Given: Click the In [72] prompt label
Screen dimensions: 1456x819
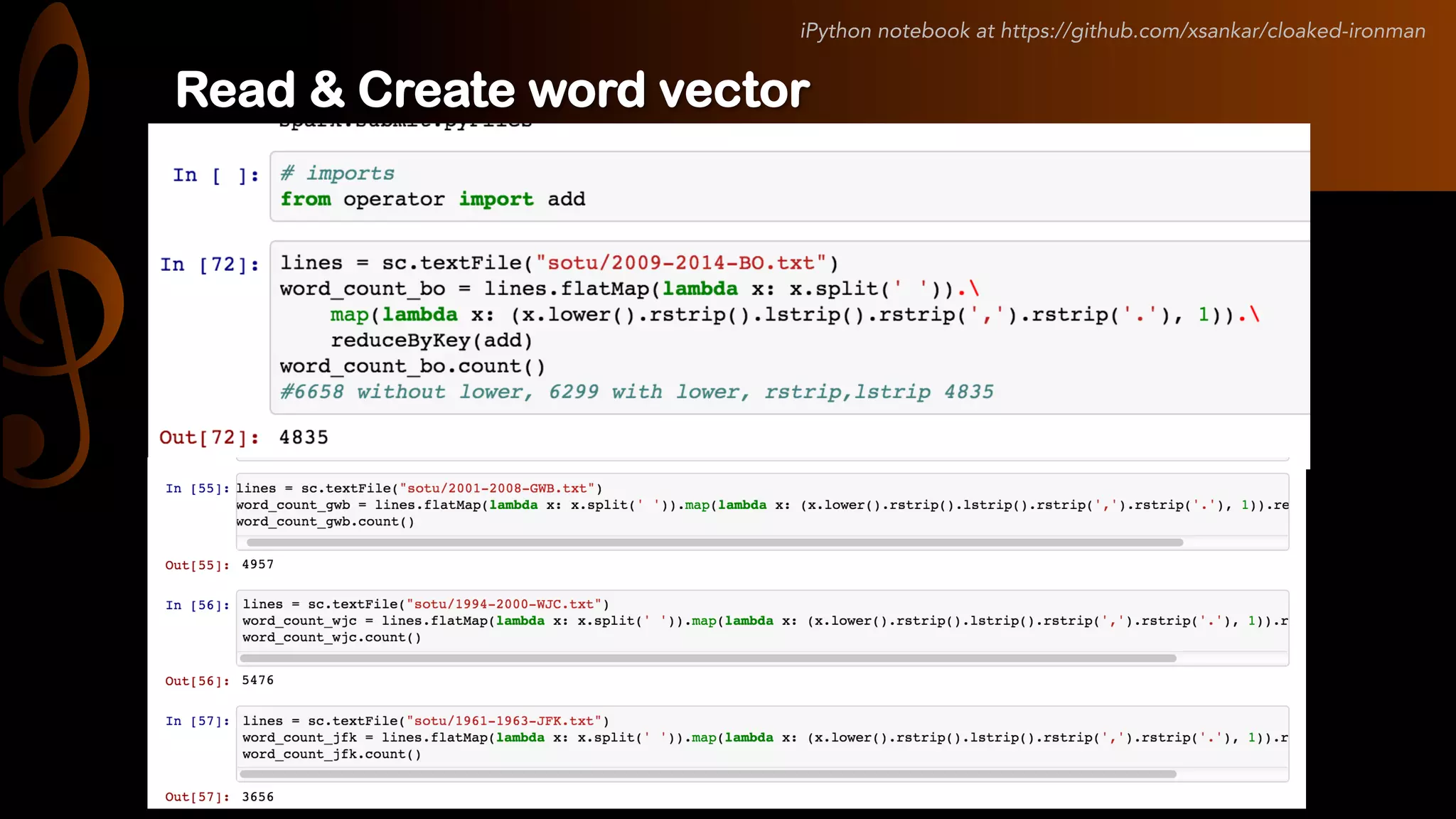Looking at the screenshot, I should 209,264.
